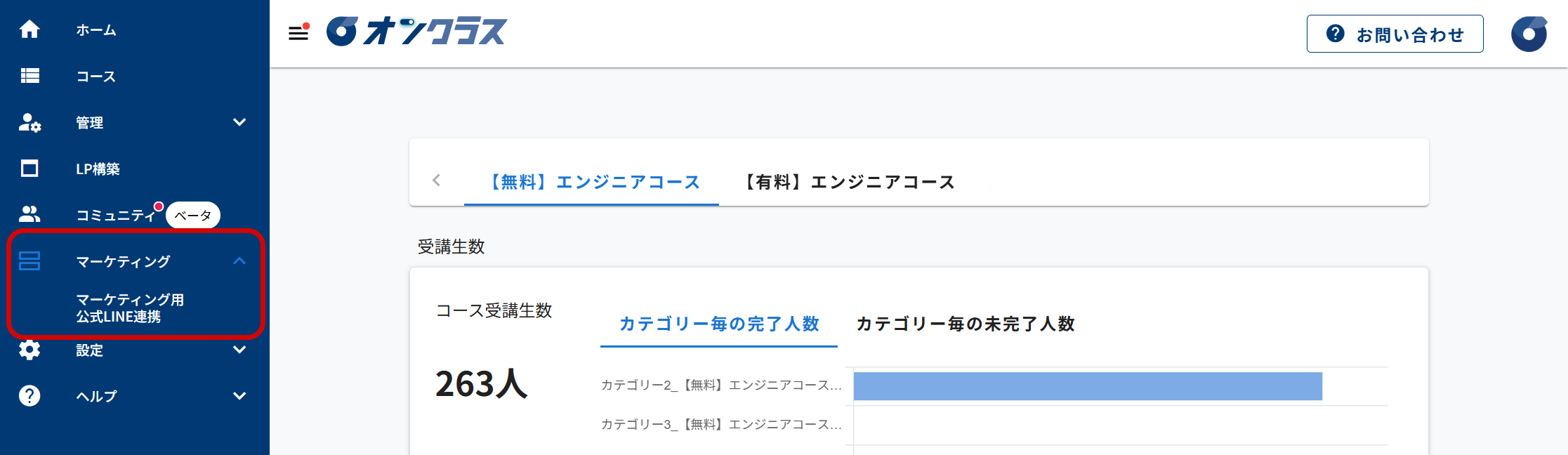
Task: Expand the 設定 menu chevron
Action: [x=239, y=350]
